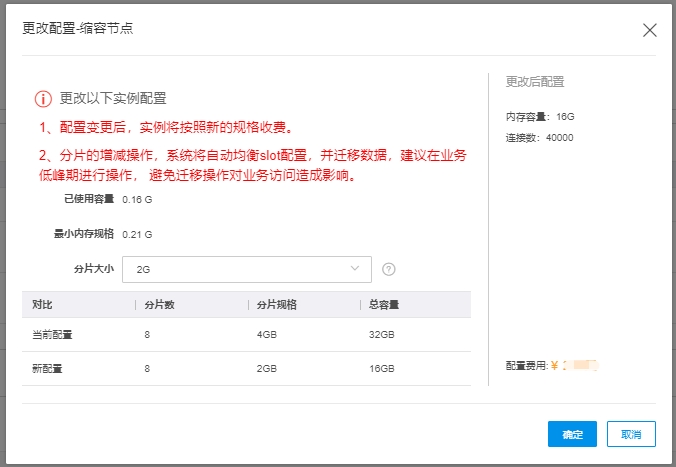Screen dimensions: 676x467
Task: Click the 分片数 column header
Action: pos(160,305)
